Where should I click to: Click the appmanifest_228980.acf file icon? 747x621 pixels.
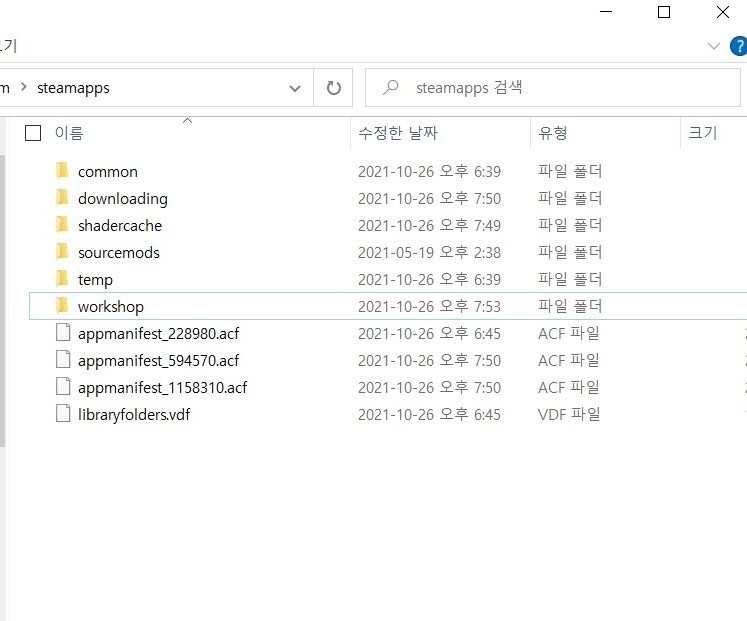(x=63, y=332)
